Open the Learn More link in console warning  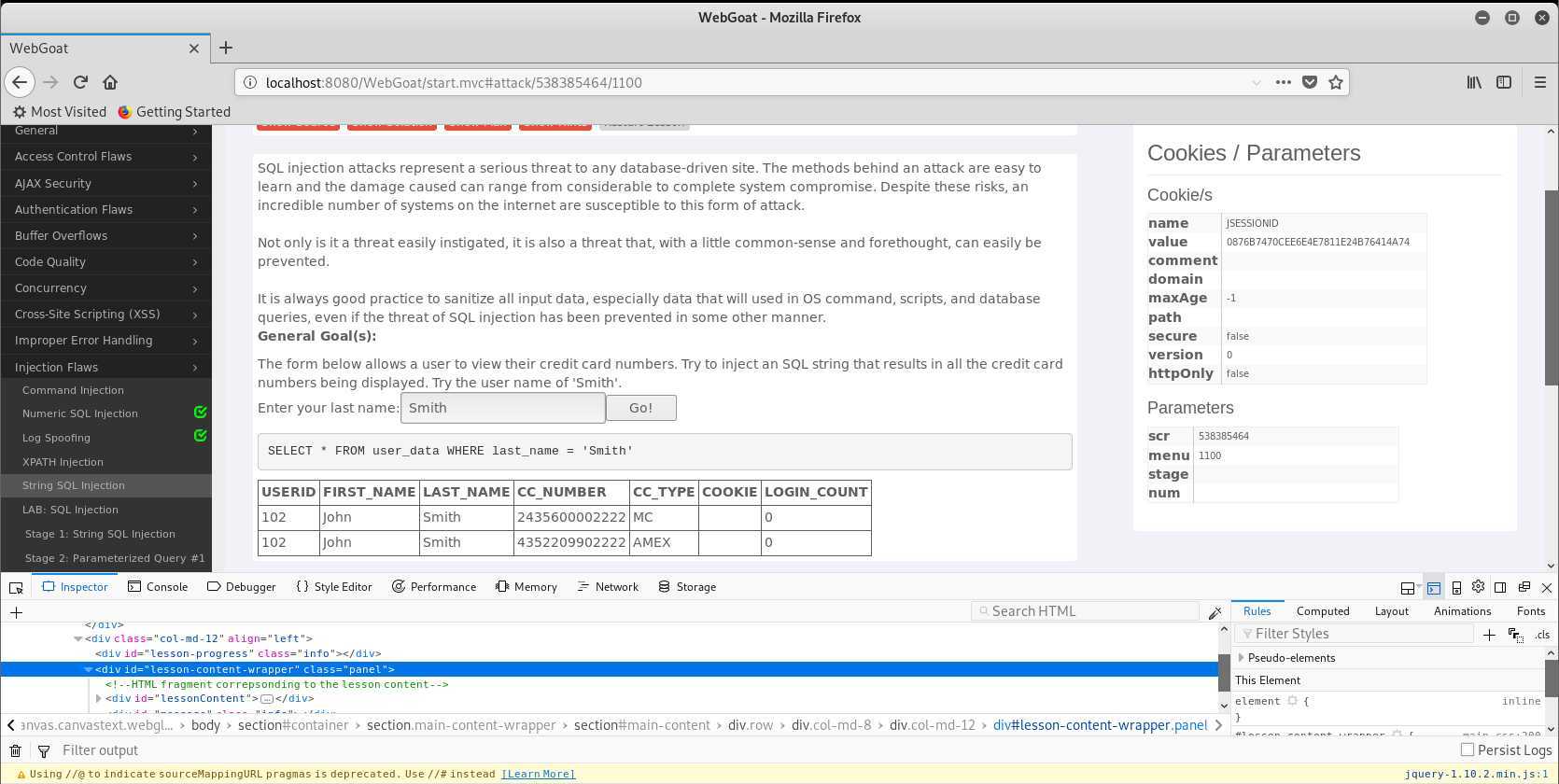pos(539,774)
